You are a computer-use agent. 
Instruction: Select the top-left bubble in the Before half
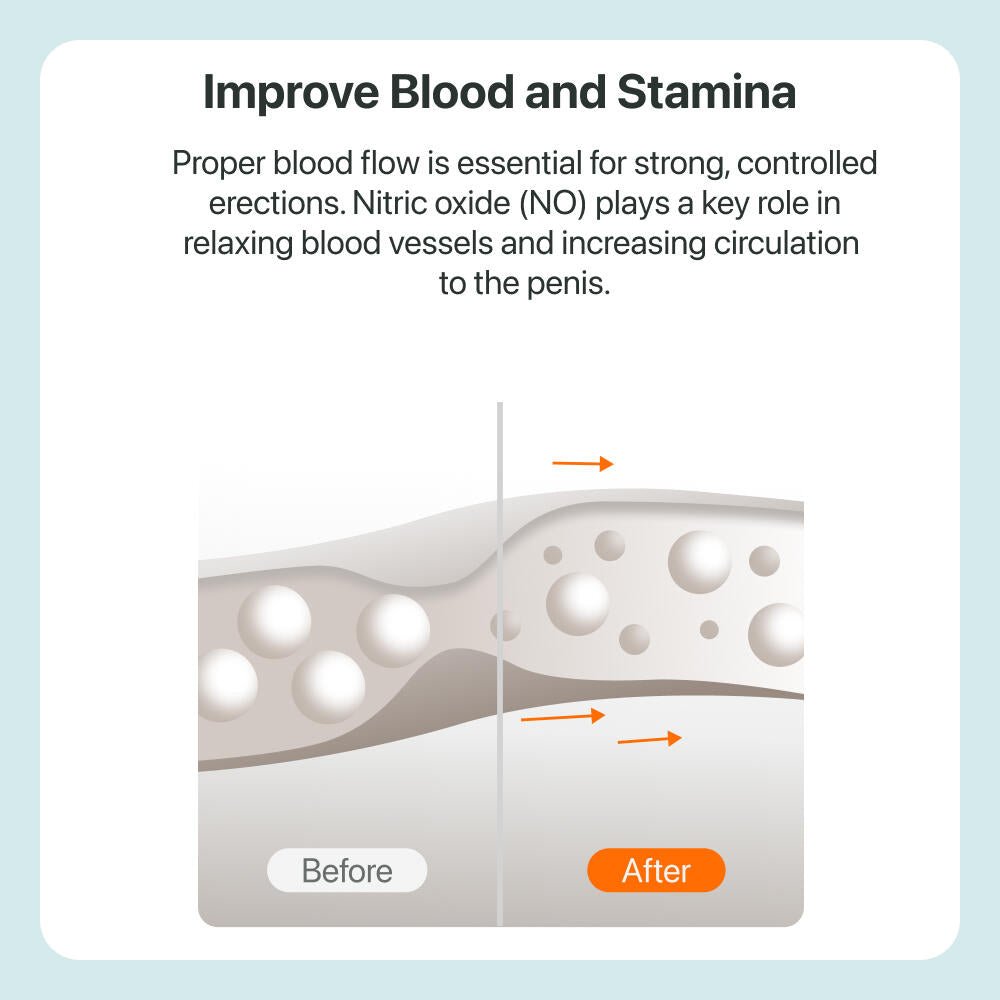tap(274, 622)
